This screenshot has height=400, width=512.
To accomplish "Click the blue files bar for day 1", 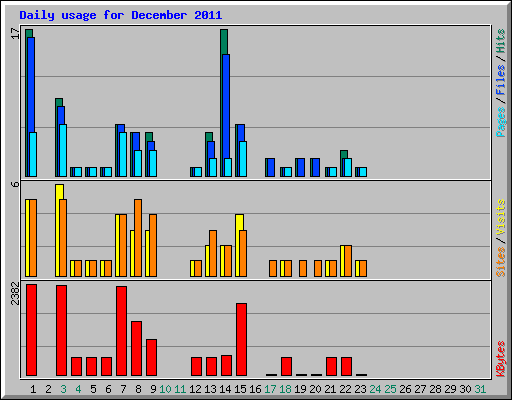I will (x=31, y=85).
